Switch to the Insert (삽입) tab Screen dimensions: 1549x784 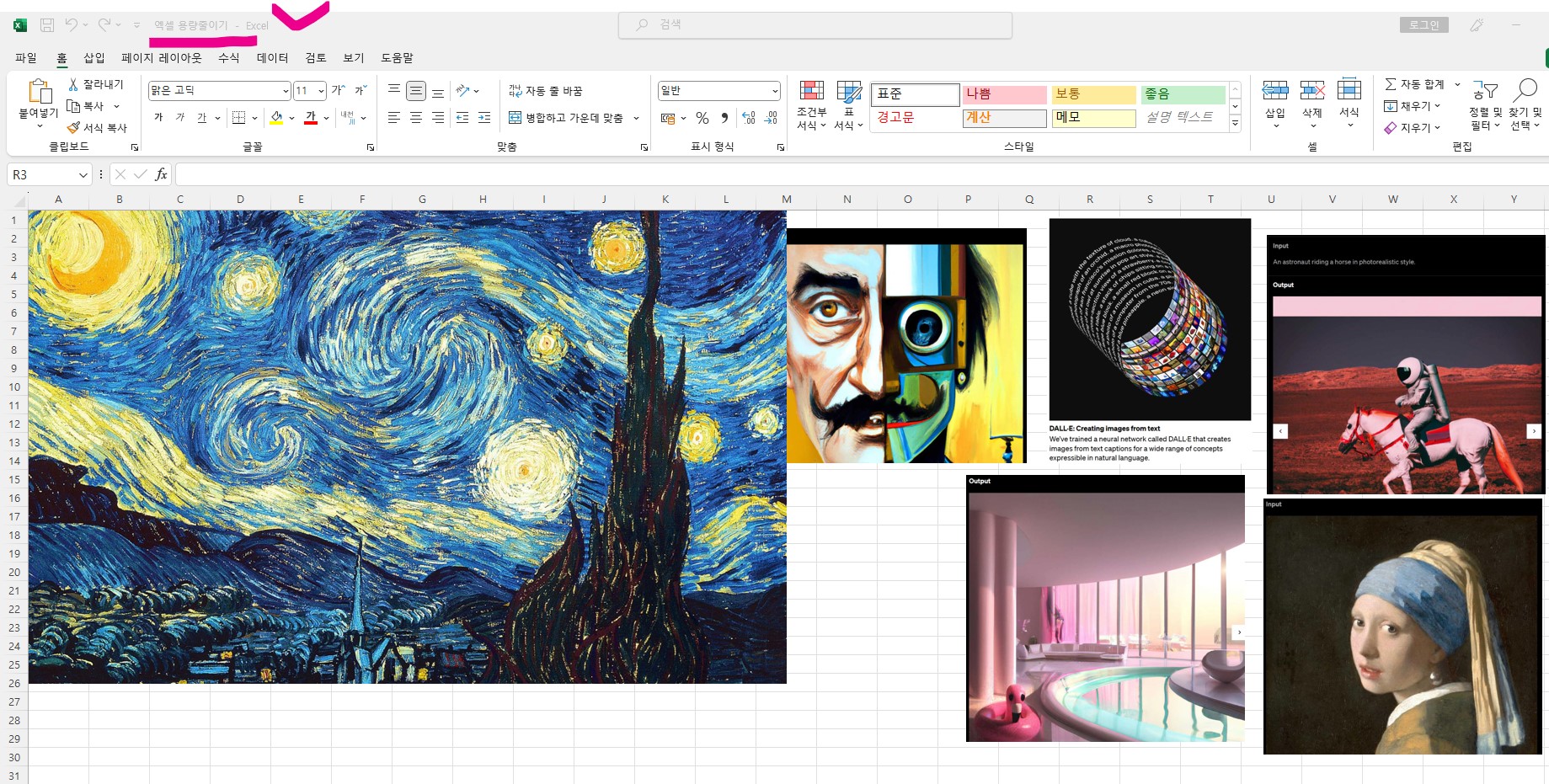[x=94, y=57]
